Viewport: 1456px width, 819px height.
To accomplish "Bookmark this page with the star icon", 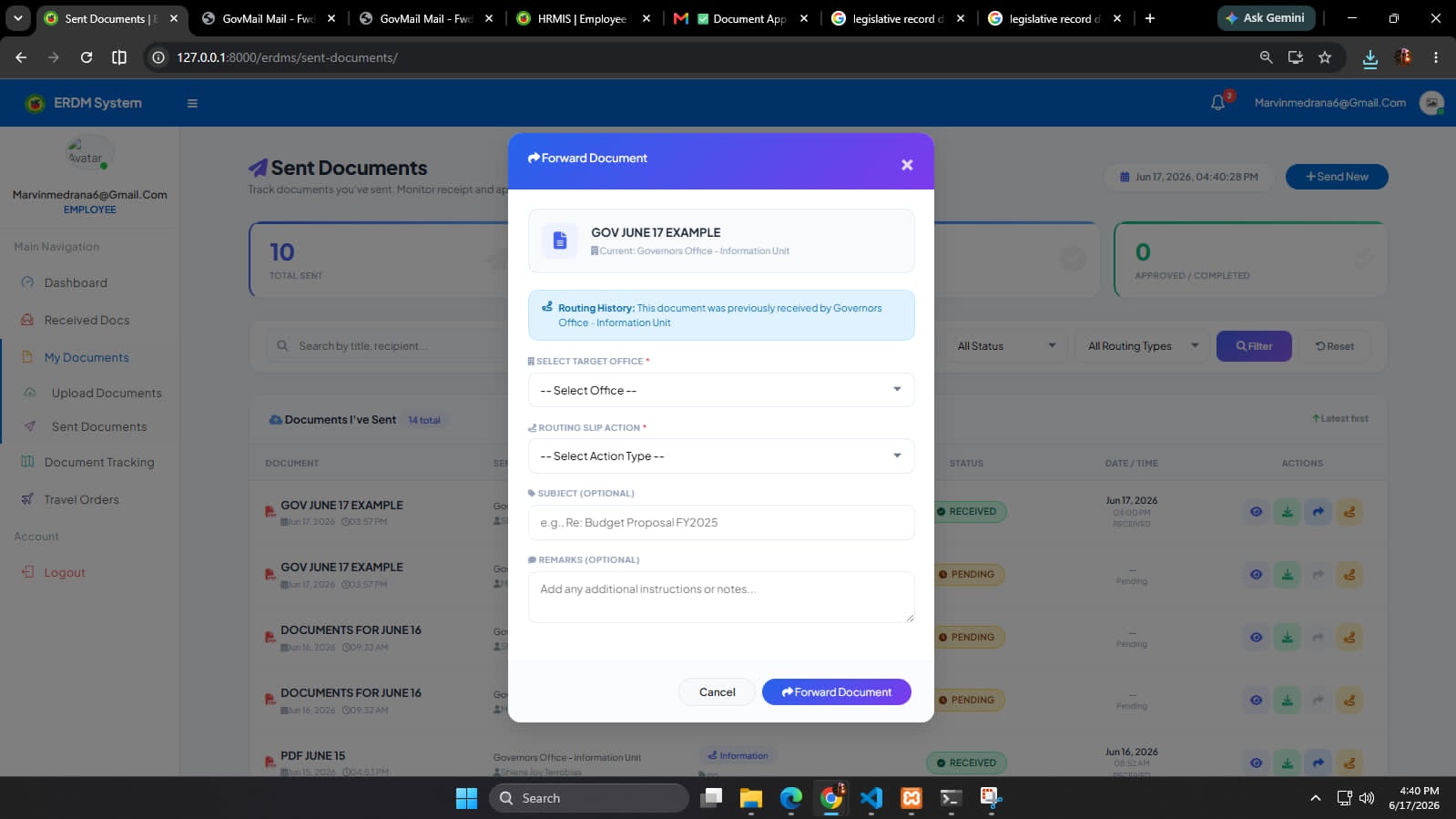I will tap(1325, 57).
